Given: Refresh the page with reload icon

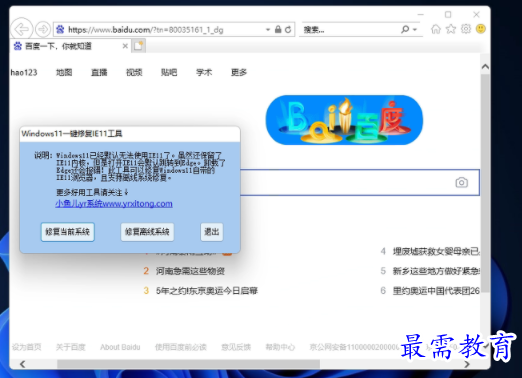Looking at the screenshot, I should [288, 30].
